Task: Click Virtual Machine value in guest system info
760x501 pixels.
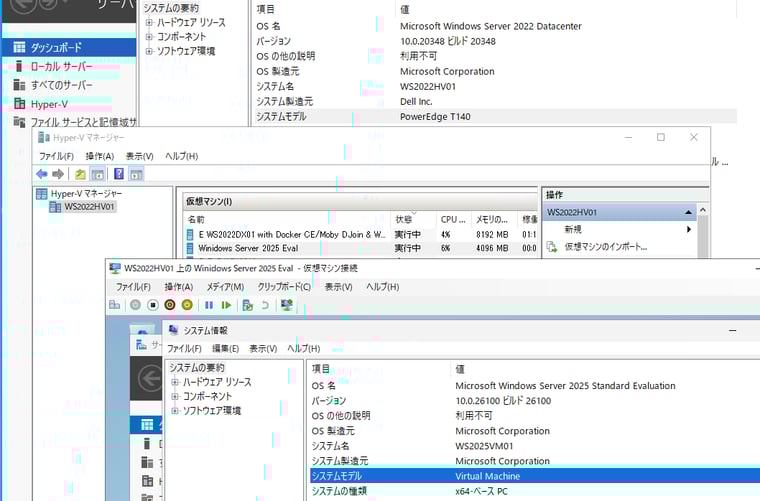Action: 487,476
